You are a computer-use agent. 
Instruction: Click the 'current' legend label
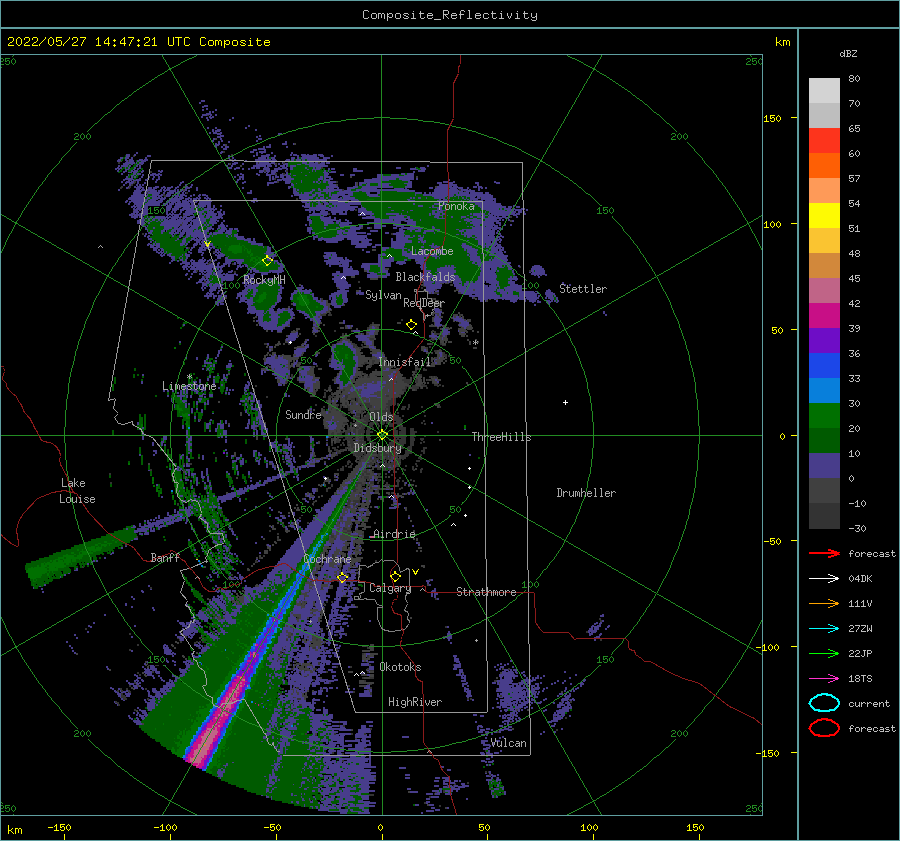[x=869, y=704]
